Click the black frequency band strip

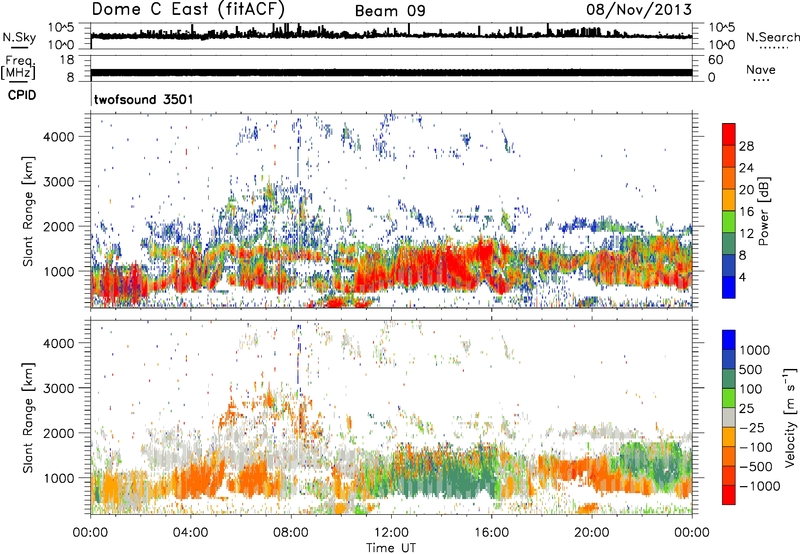[391, 72]
